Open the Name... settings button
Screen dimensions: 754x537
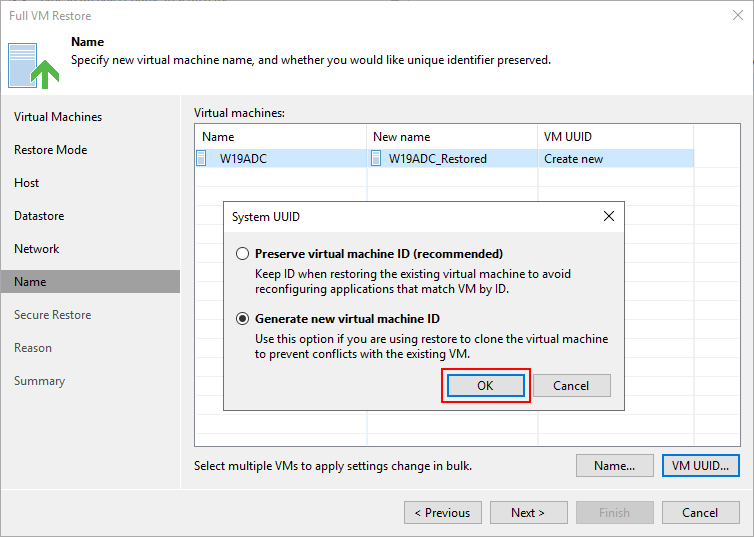click(615, 465)
